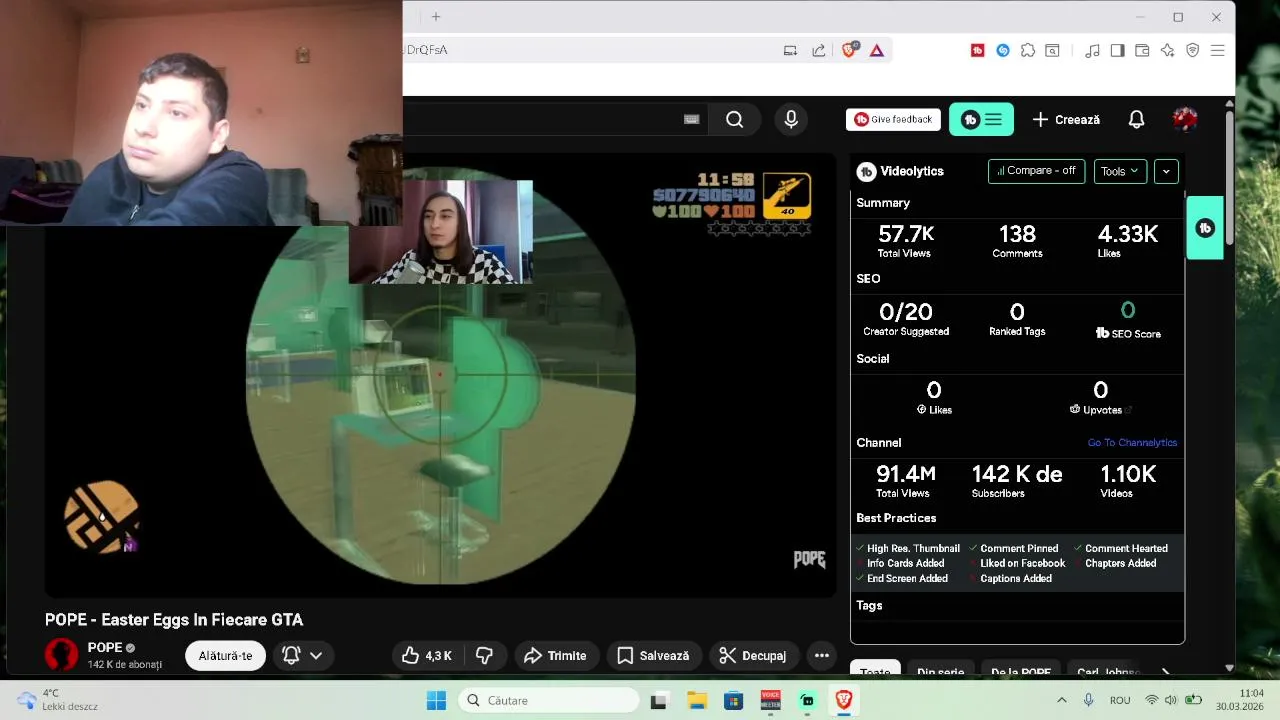Open the on-screen keyboard icon in search box
The image size is (1280, 720).
[691, 120]
